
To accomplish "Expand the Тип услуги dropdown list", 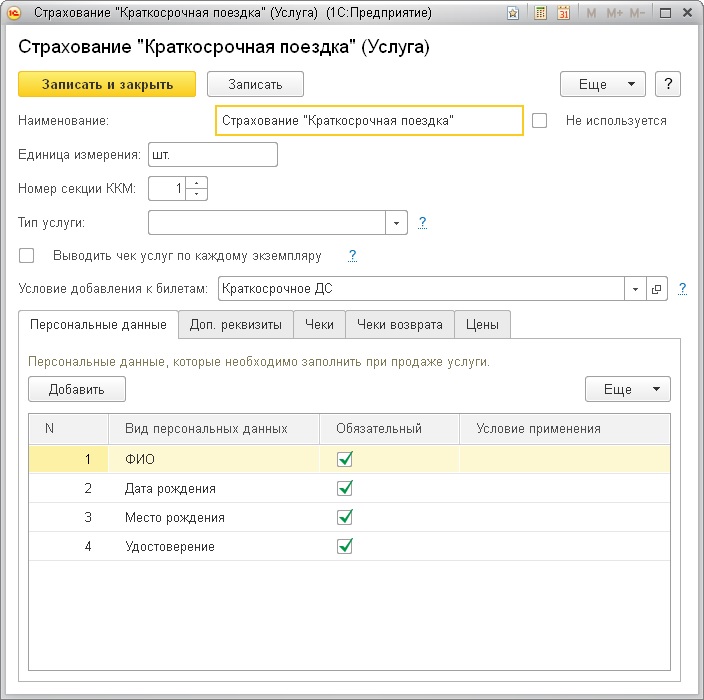I will point(397,222).
